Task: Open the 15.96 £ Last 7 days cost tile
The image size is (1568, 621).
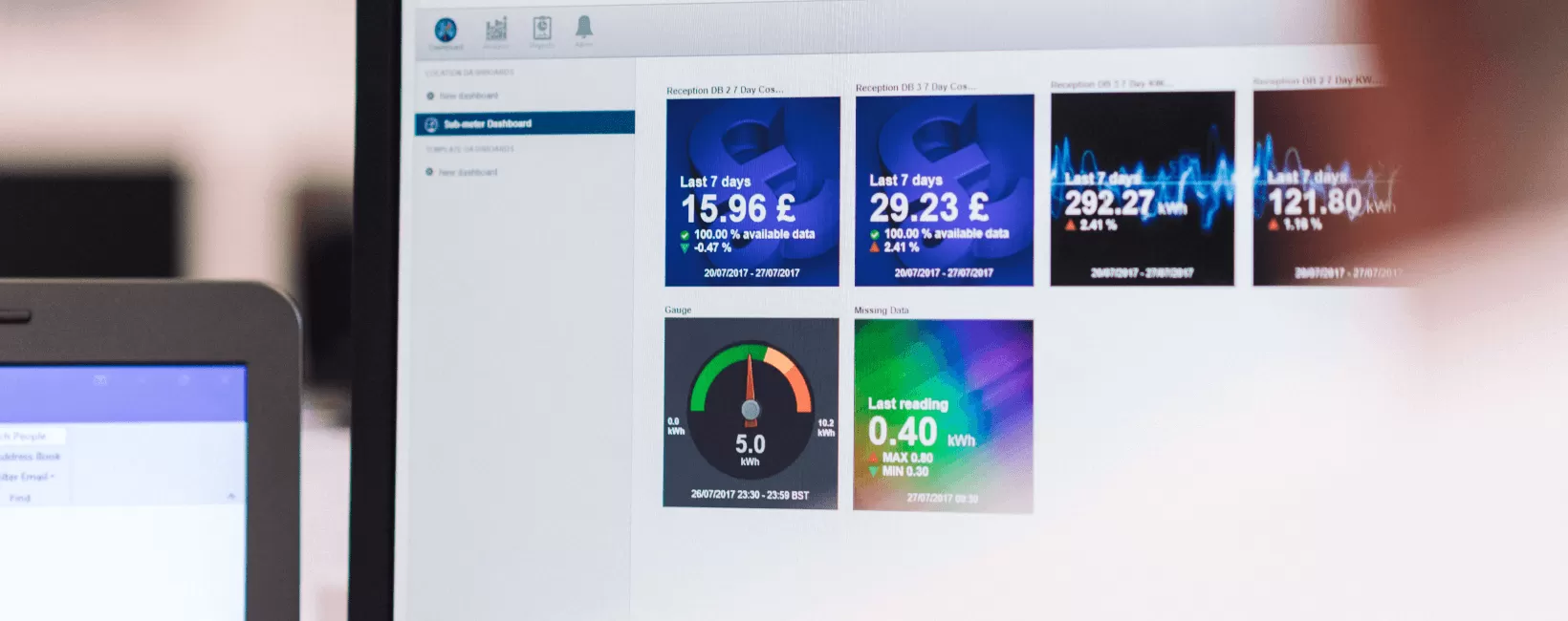Action: pyautogui.click(x=752, y=191)
